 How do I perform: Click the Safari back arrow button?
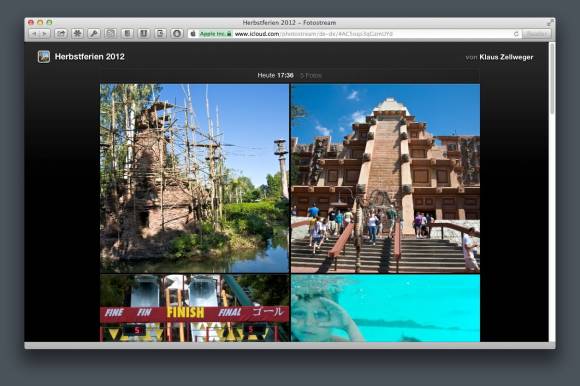pos(34,34)
